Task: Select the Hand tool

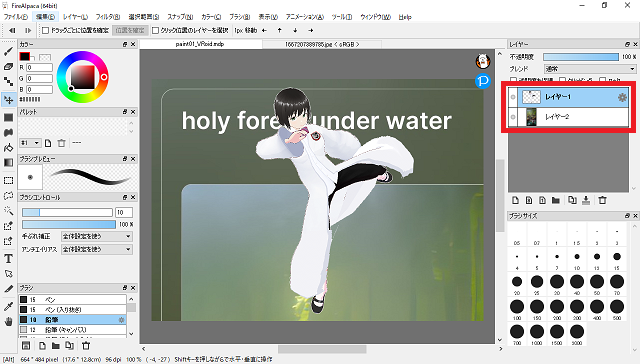Action: pyautogui.click(x=8, y=322)
